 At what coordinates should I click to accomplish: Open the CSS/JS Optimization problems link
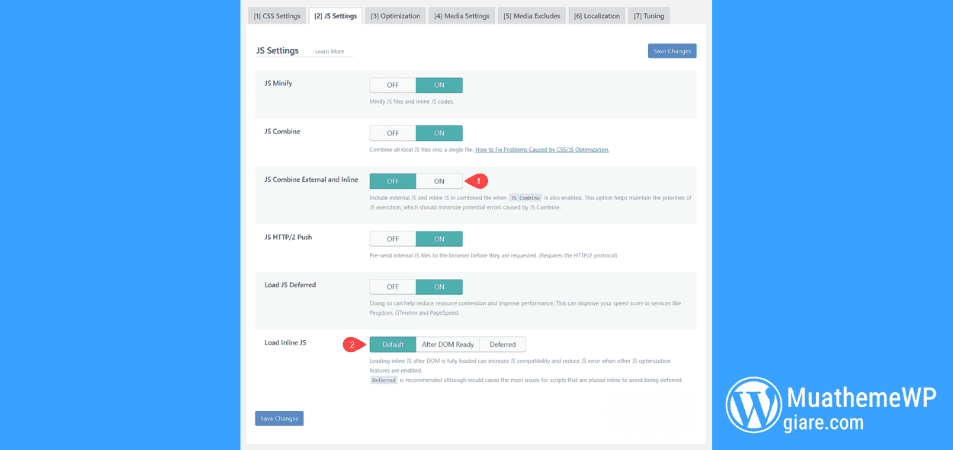[x=541, y=149]
